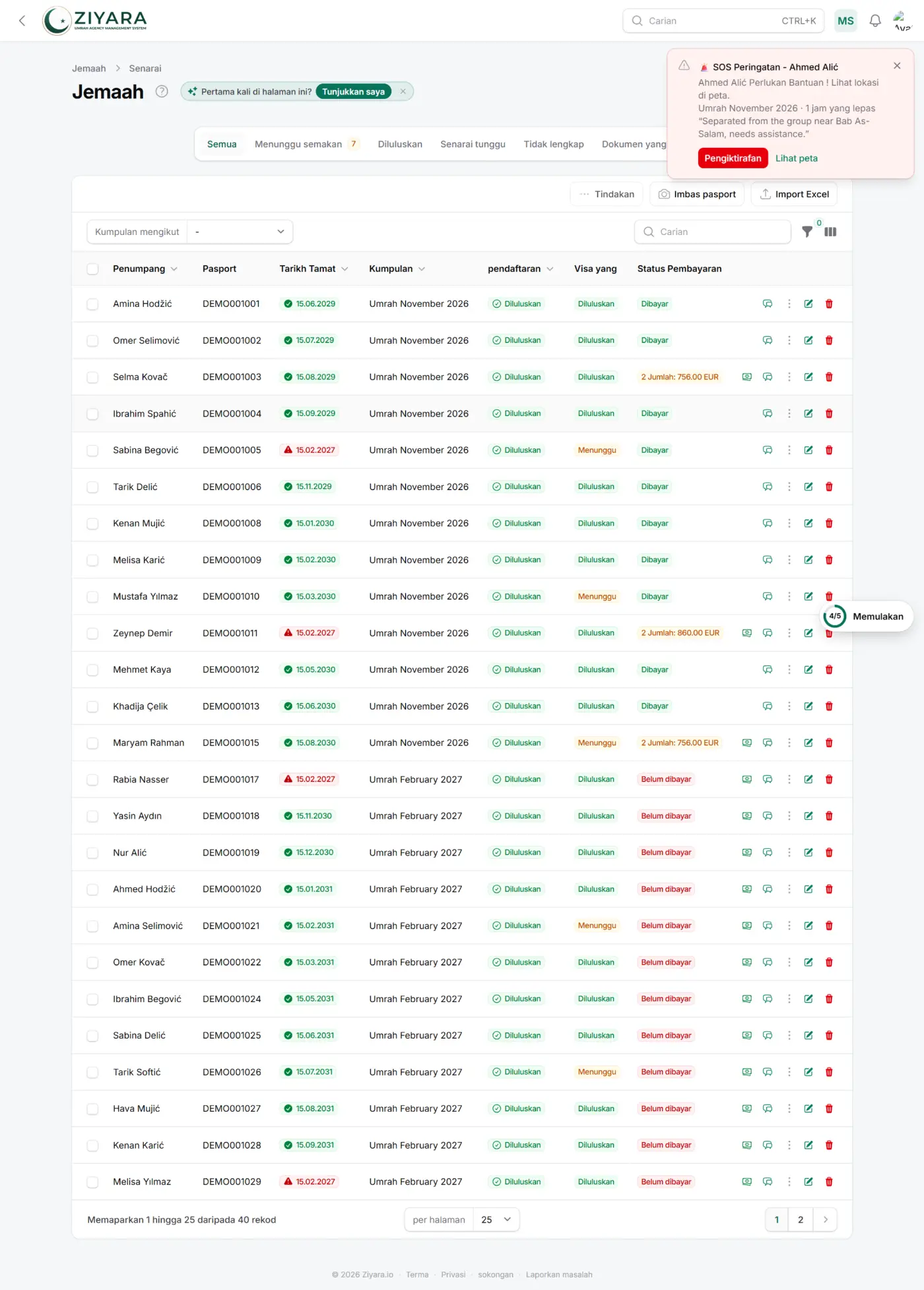Select the Tidak lengkap tab
924x1290 pixels.
click(x=554, y=144)
